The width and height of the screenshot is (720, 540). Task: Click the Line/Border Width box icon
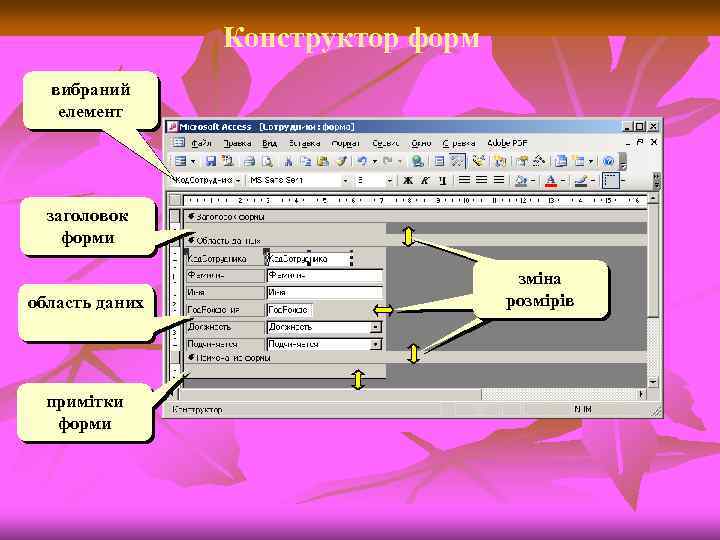(x=610, y=180)
